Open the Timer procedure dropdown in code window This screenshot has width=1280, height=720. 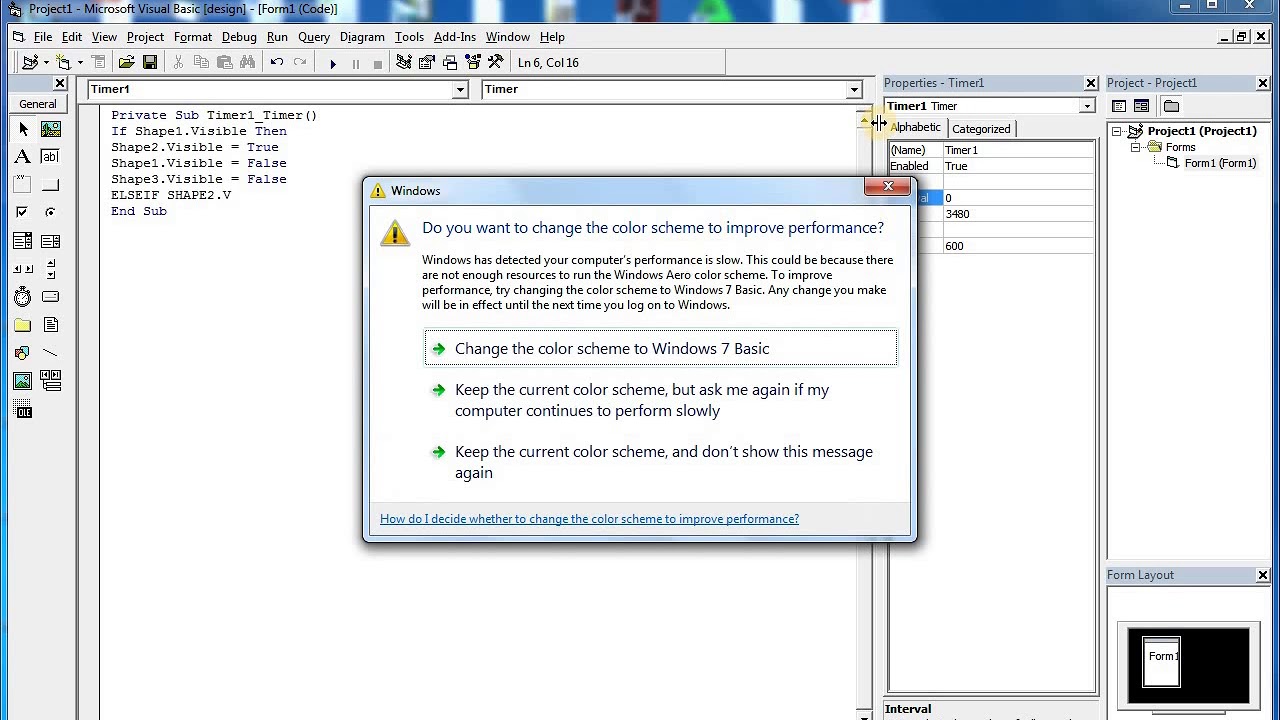pos(854,90)
